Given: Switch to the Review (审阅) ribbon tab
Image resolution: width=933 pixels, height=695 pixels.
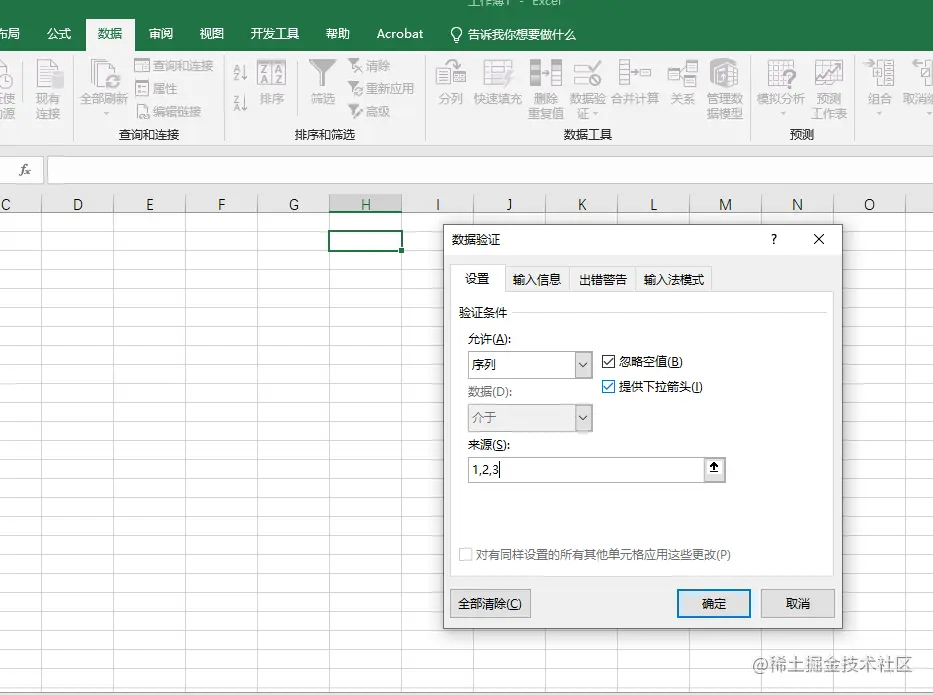Looking at the screenshot, I should 161,34.
